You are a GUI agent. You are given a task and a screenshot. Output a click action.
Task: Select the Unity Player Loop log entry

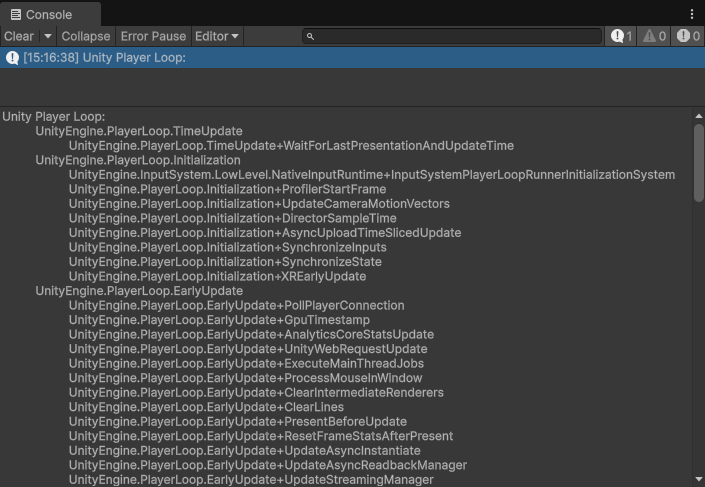tap(352, 58)
